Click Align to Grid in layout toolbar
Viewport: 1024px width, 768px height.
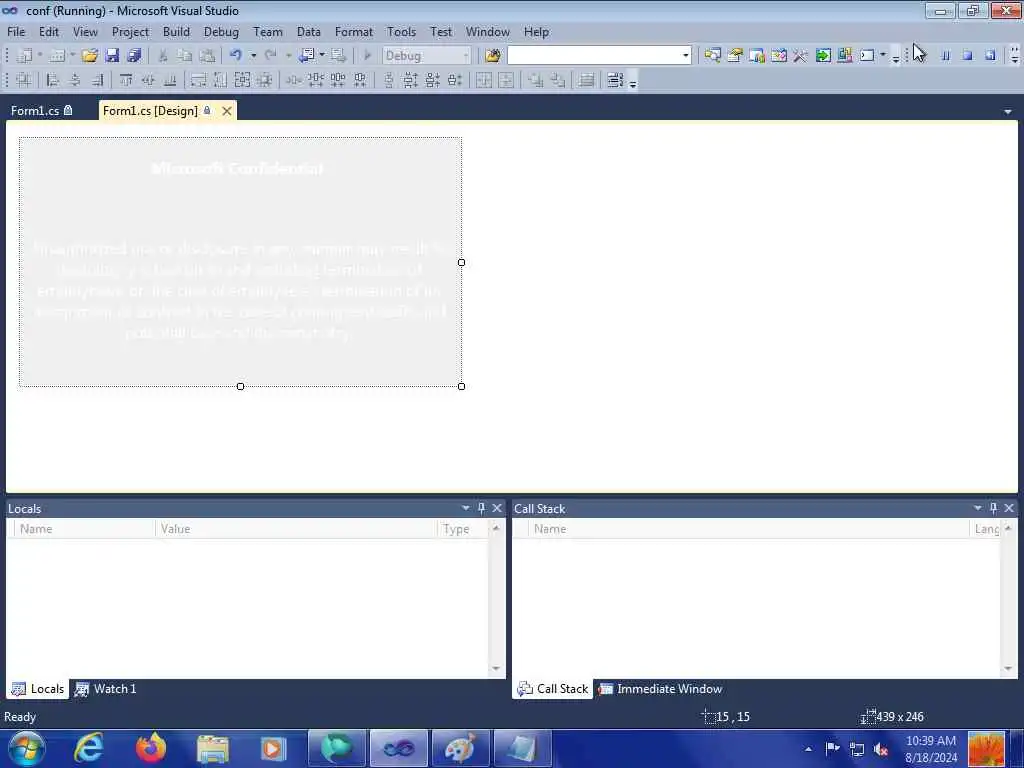pyautogui.click(x=24, y=80)
